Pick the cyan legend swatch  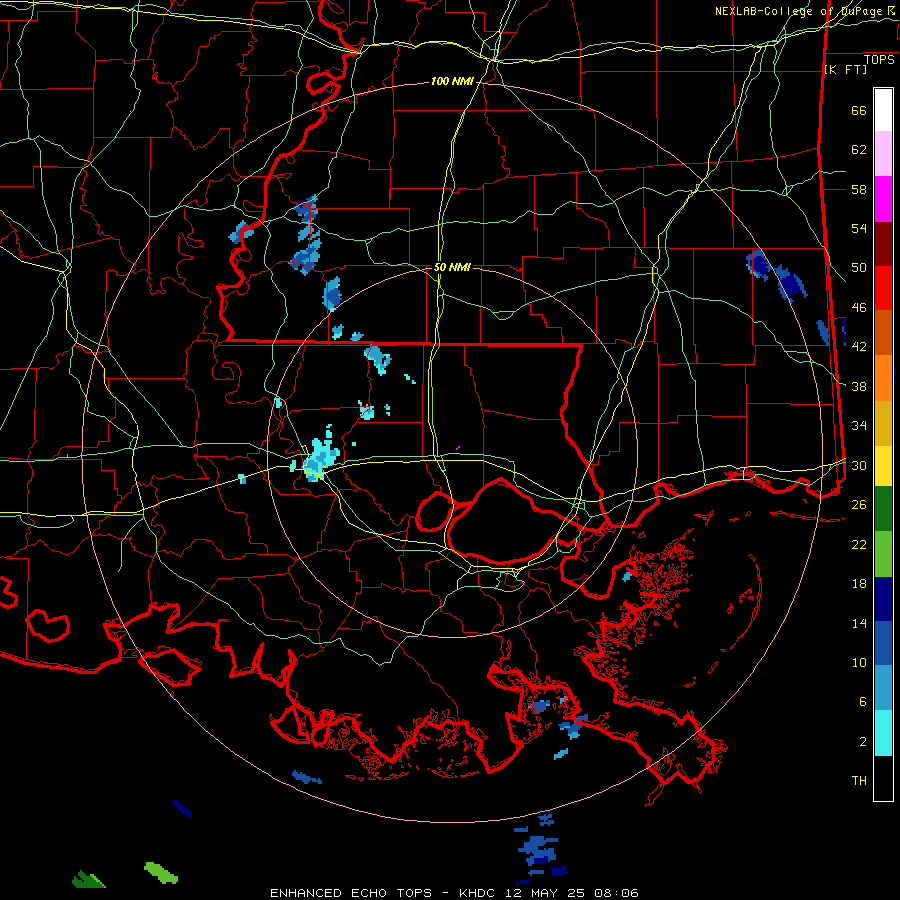pyautogui.click(x=883, y=732)
